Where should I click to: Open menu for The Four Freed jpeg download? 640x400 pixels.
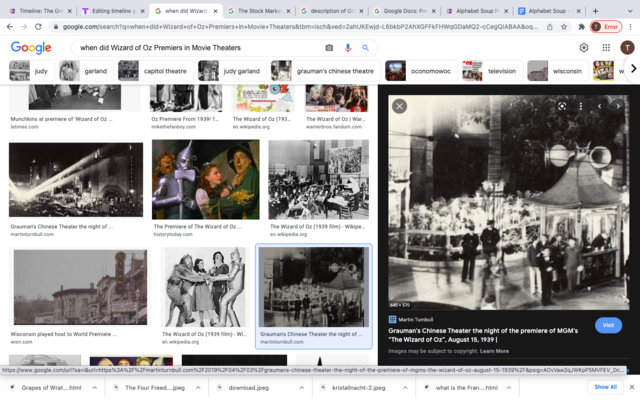[198, 388]
